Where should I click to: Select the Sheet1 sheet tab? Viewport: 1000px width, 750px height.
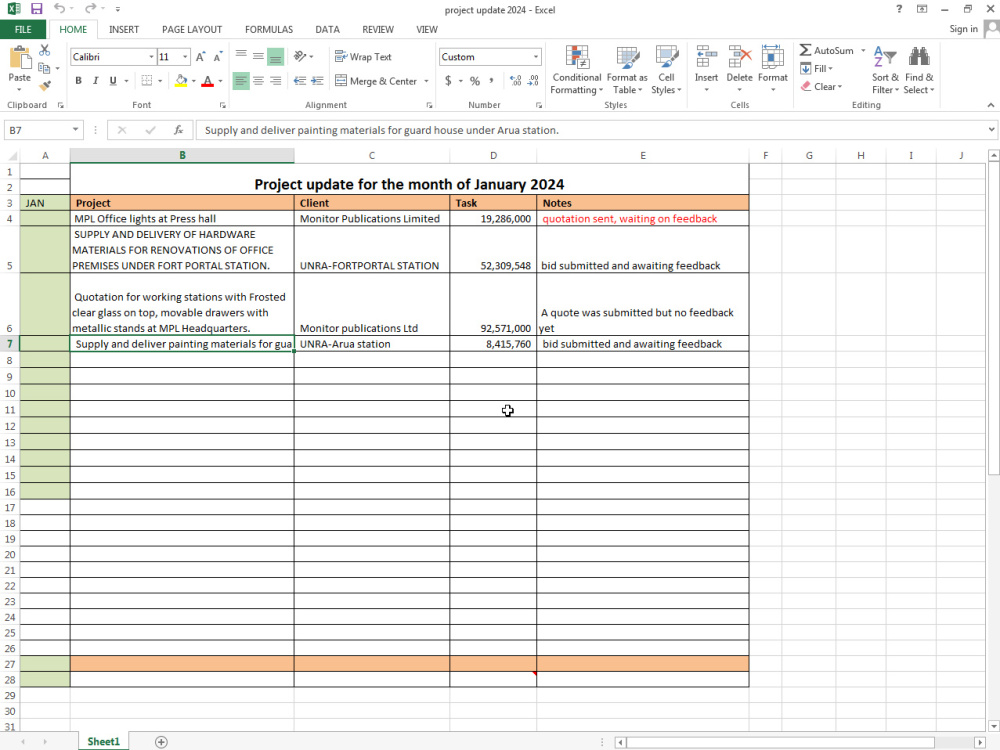(103, 742)
